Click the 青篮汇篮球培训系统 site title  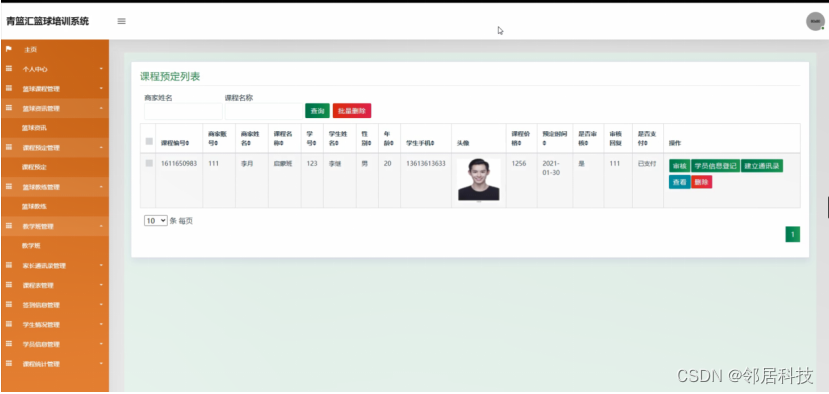(48, 21)
